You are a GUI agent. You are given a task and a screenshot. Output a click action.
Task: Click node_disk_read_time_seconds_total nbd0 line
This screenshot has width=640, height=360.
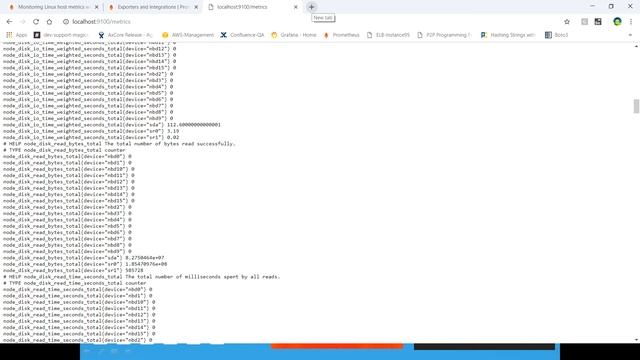(x=78, y=289)
